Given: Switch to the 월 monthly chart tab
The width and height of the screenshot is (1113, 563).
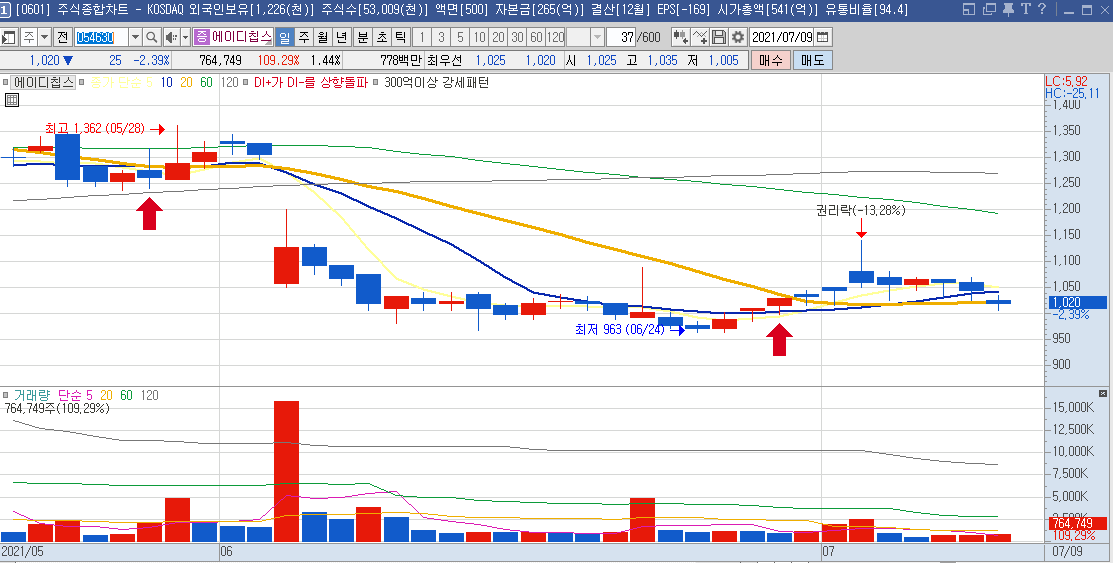Looking at the screenshot, I should coord(323,37).
